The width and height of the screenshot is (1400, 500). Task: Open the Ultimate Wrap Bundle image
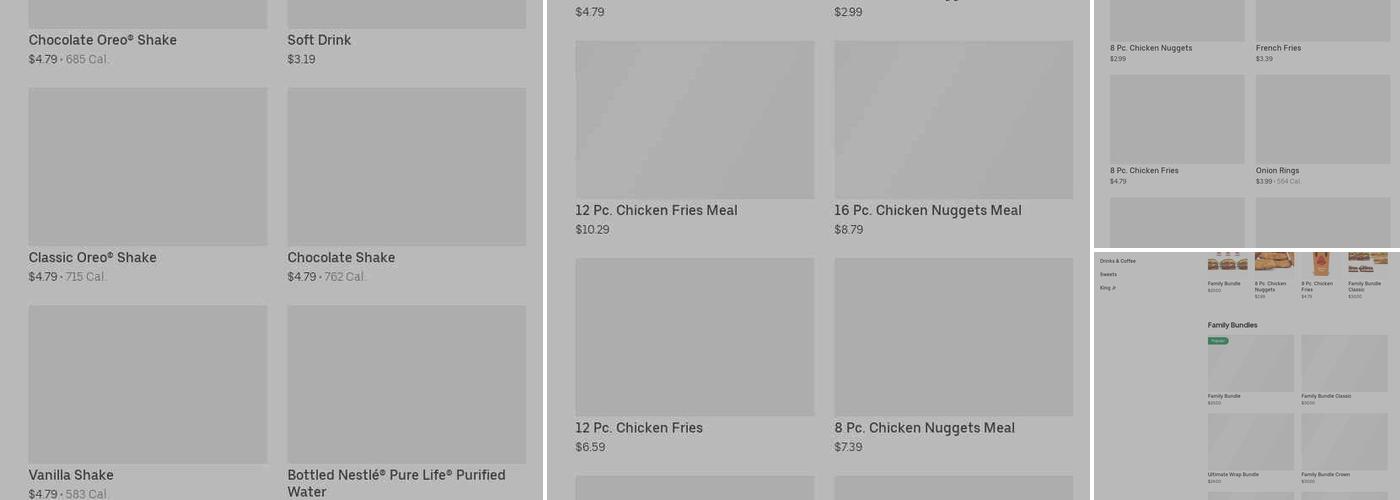(1250, 441)
